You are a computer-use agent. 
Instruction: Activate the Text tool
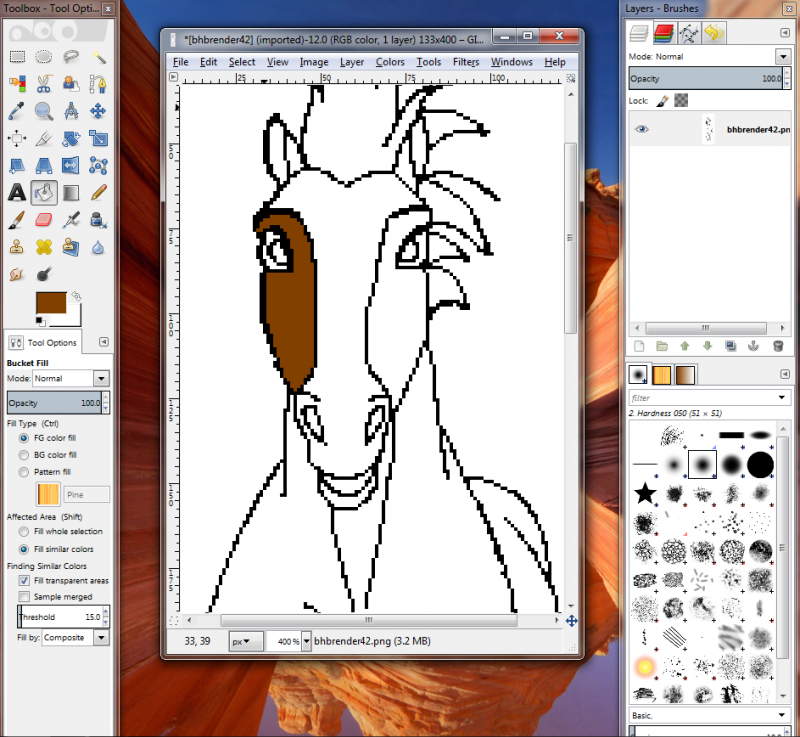tap(17, 193)
